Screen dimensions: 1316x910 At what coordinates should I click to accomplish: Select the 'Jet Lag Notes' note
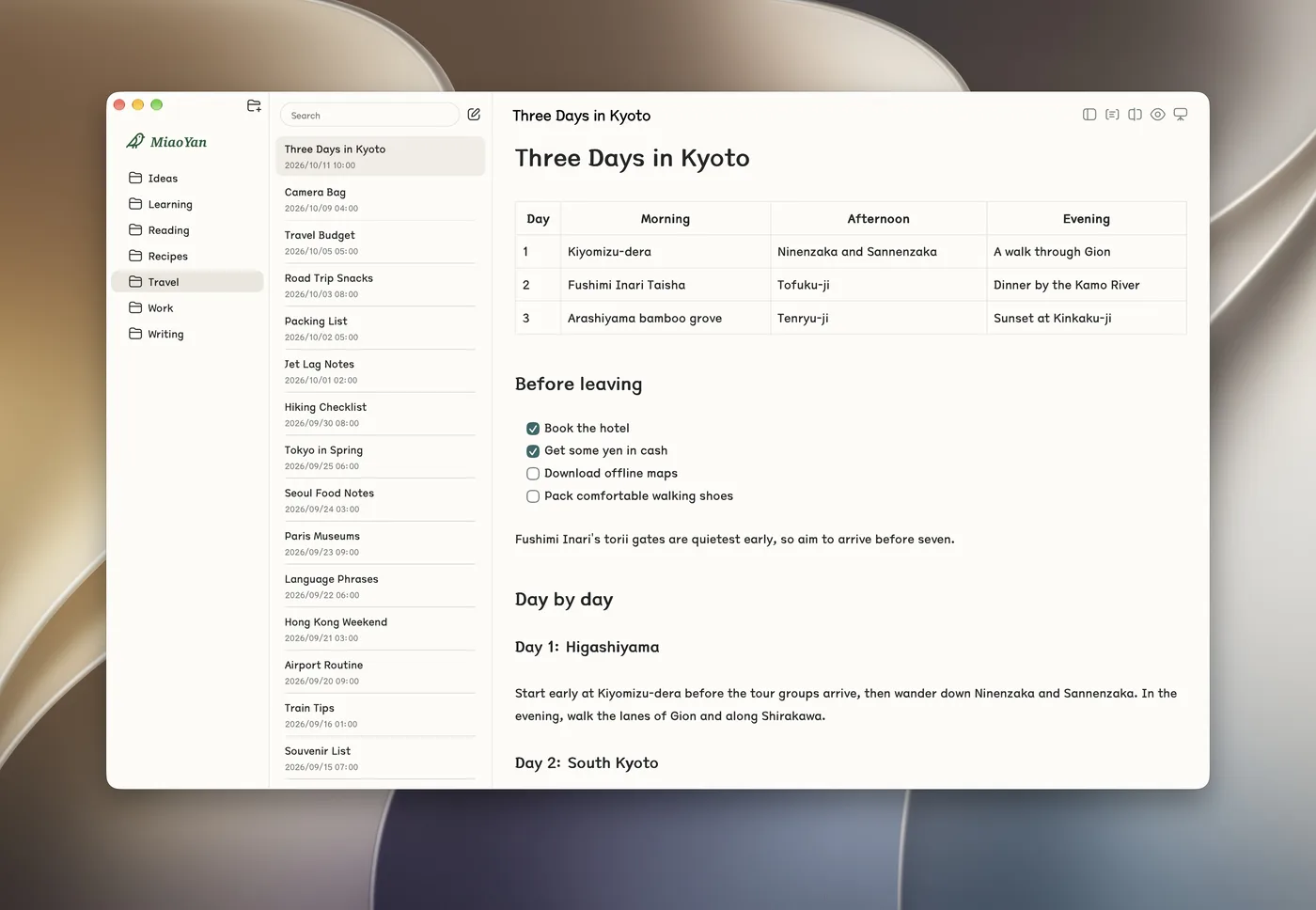(x=380, y=371)
